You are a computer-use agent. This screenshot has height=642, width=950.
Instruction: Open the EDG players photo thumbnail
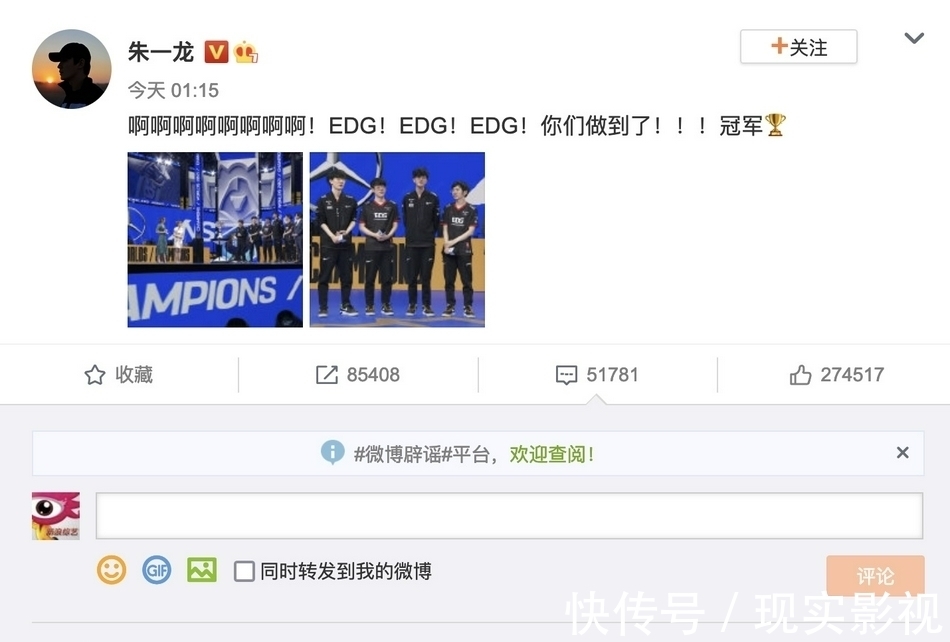coord(397,240)
